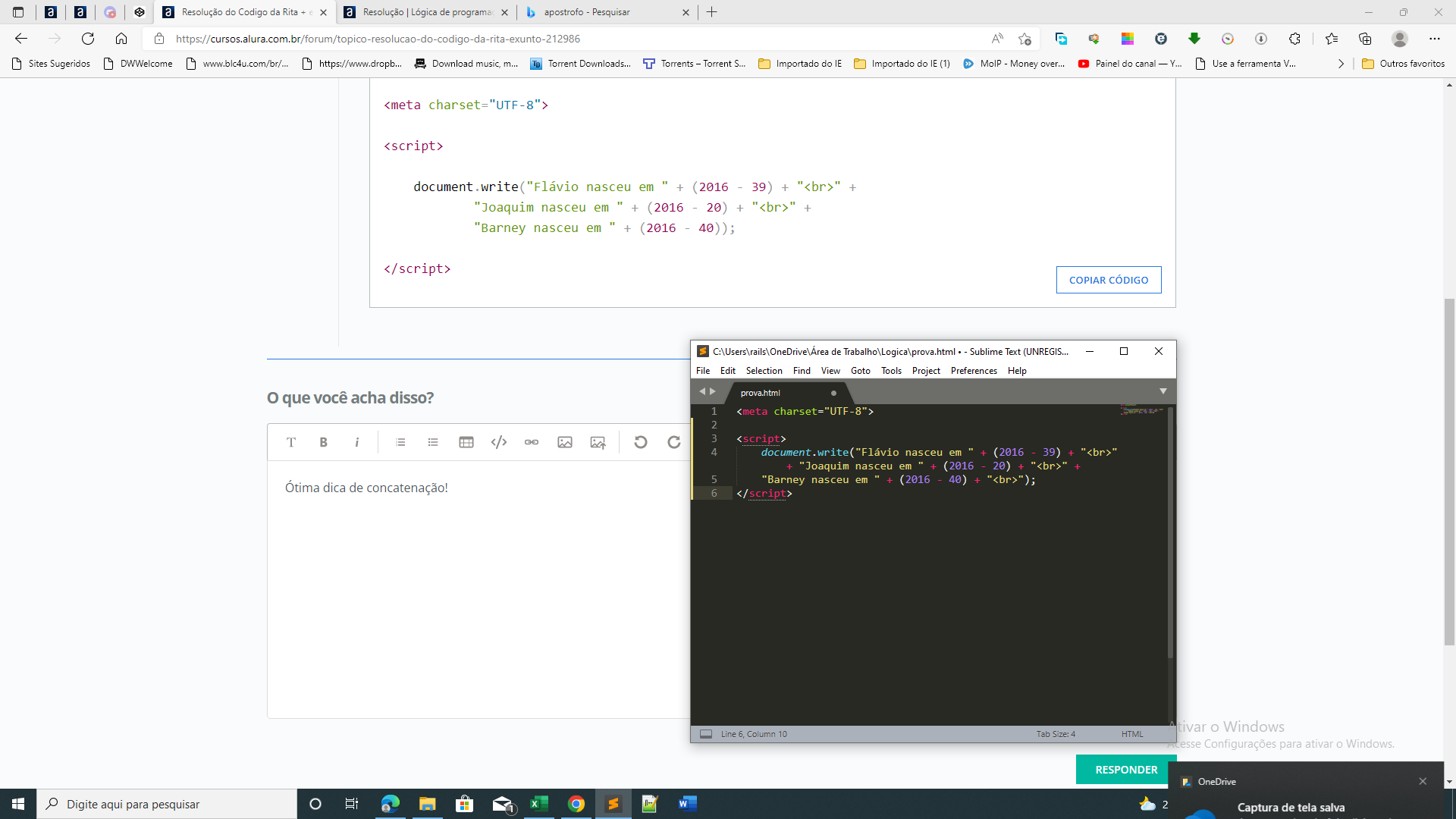Undo last edit in reply editor
This screenshot has height=819, width=1456.
click(641, 442)
